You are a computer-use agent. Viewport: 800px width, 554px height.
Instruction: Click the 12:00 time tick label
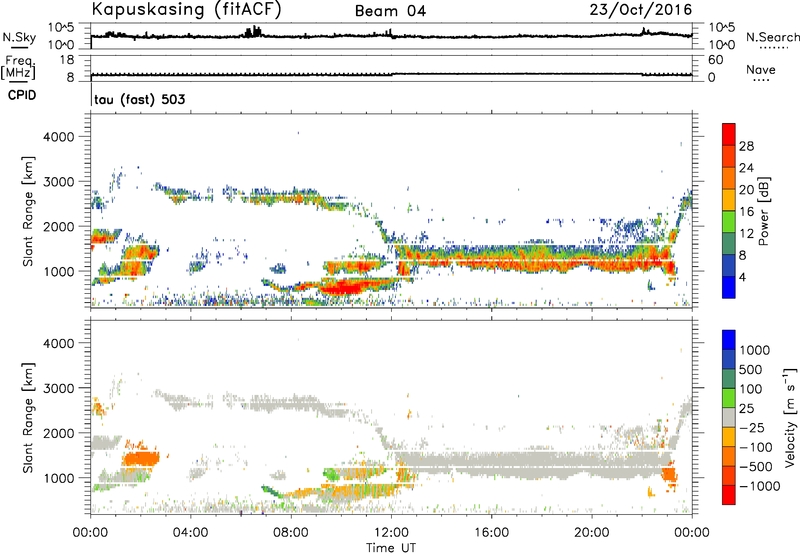[x=391, y=533]
